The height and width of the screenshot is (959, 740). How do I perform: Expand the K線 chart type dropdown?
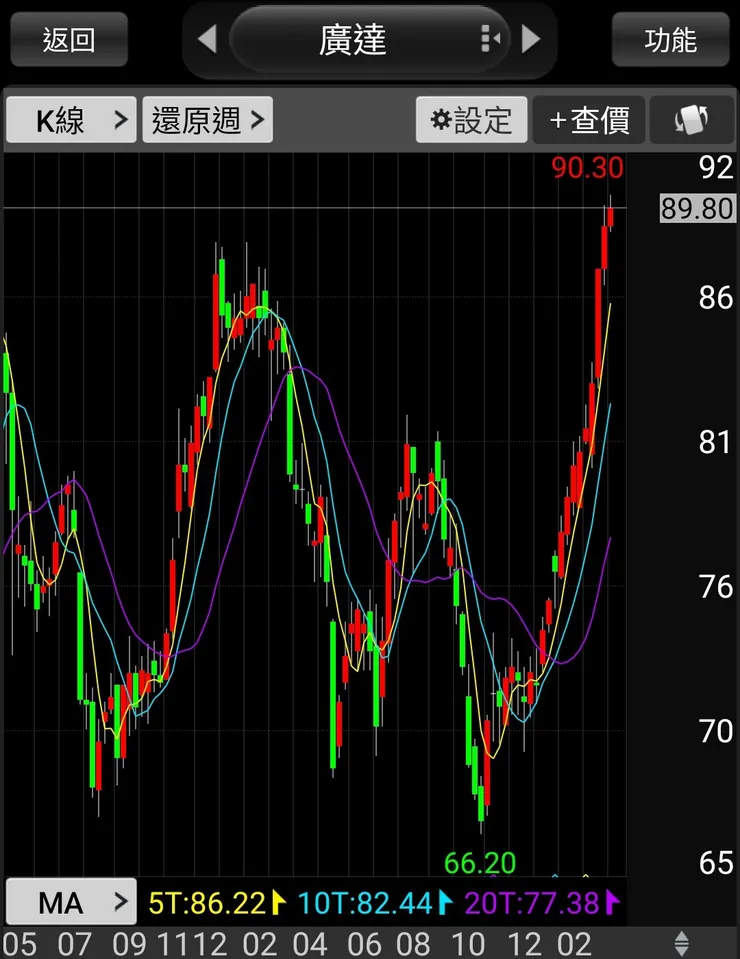click(x=71, y=120)
